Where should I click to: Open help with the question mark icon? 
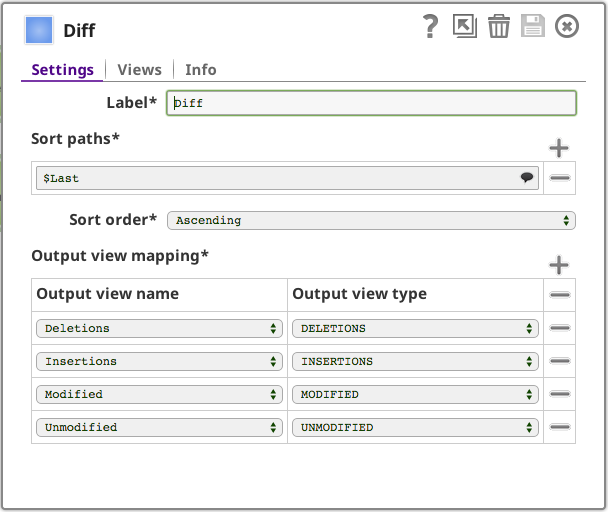point(431,27)
